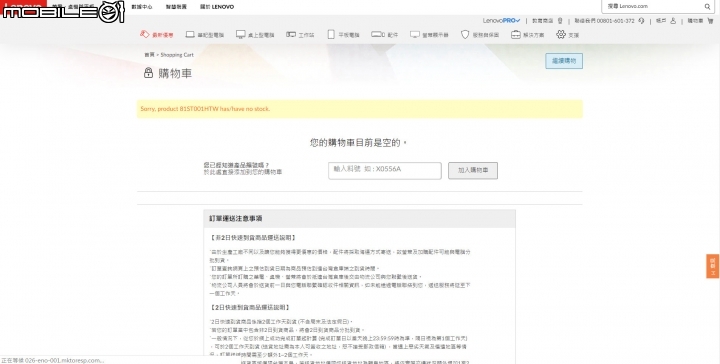The width and height of the screenshot is (720, 364).
Task: Click the Shopping Cart breadcrumb text
Action: pyautogui.click(x=177, y=55)
